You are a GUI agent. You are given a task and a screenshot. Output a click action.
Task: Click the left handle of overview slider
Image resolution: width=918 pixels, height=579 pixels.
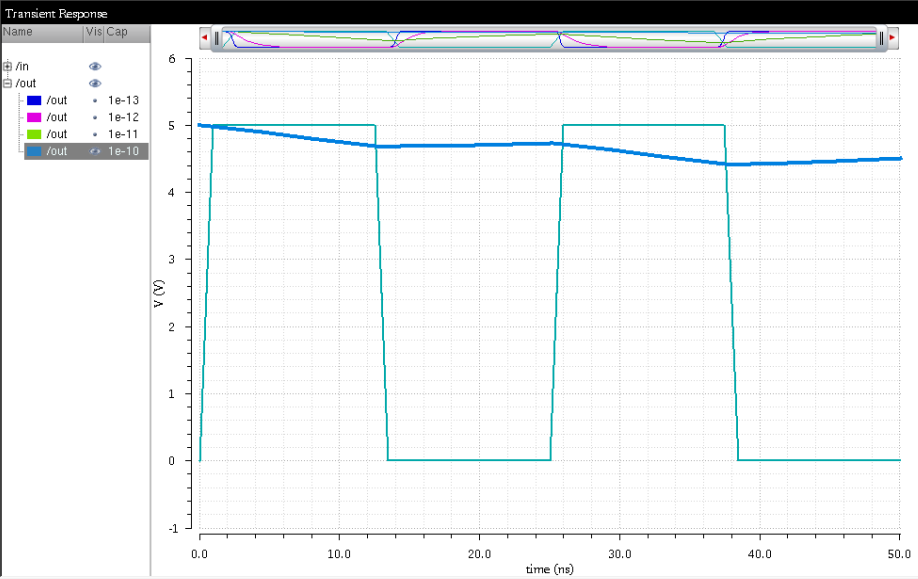[x=216, y=38]
